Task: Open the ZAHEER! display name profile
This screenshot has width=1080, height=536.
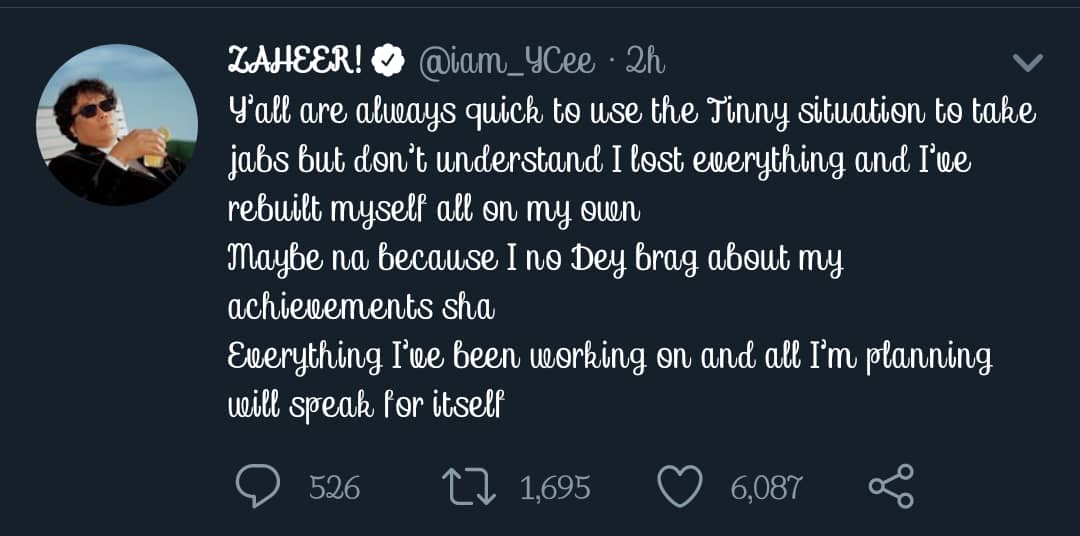Action: point(295,62)
